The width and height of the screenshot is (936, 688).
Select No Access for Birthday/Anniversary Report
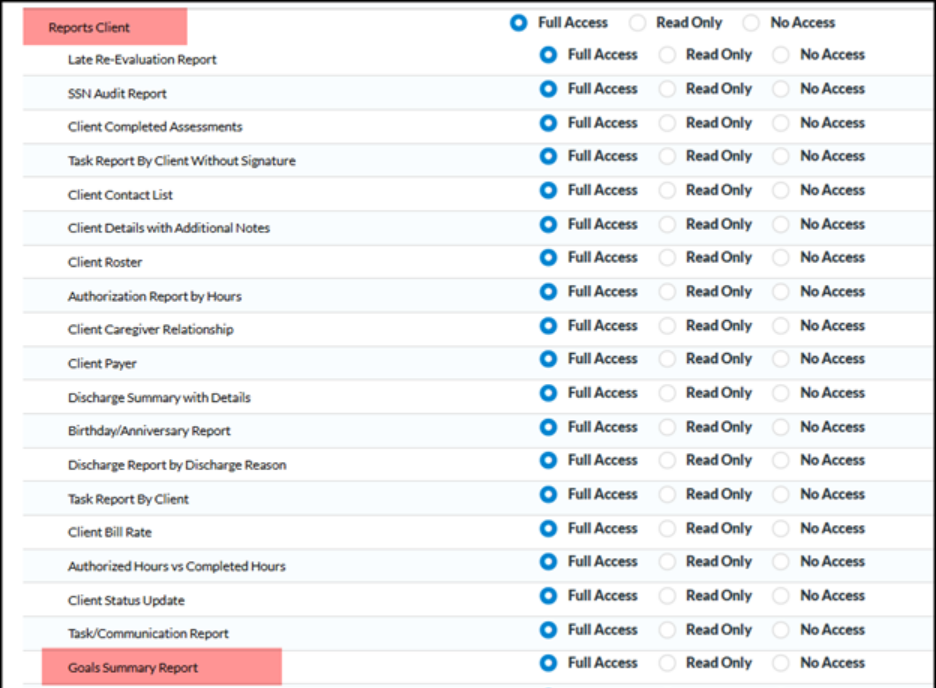tap(780, 427)
